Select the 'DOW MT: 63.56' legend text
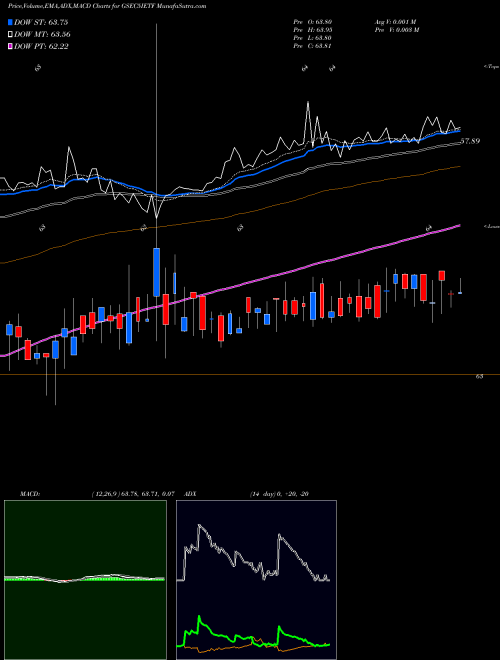This screenshot has width=500, height=660. point(42,35)
